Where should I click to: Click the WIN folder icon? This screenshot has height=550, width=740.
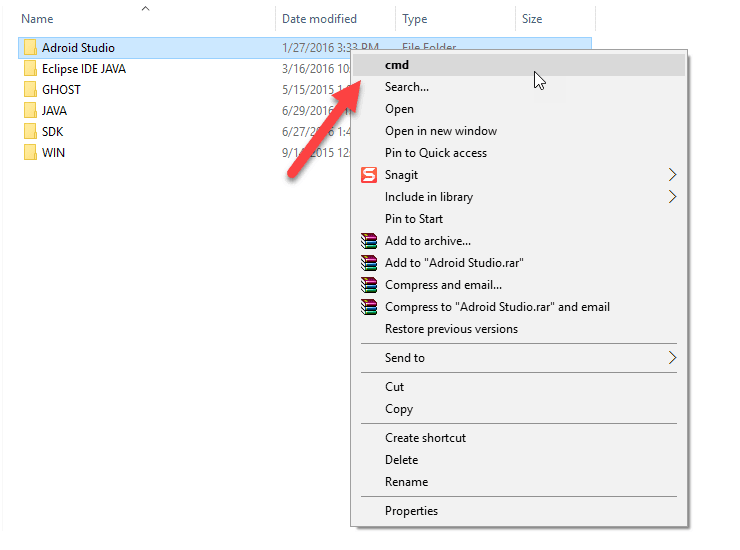point(30,153)
